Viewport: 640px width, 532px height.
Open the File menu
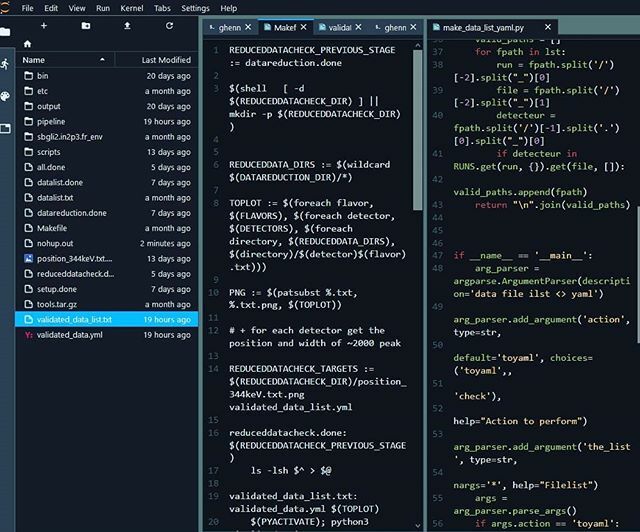27,8
